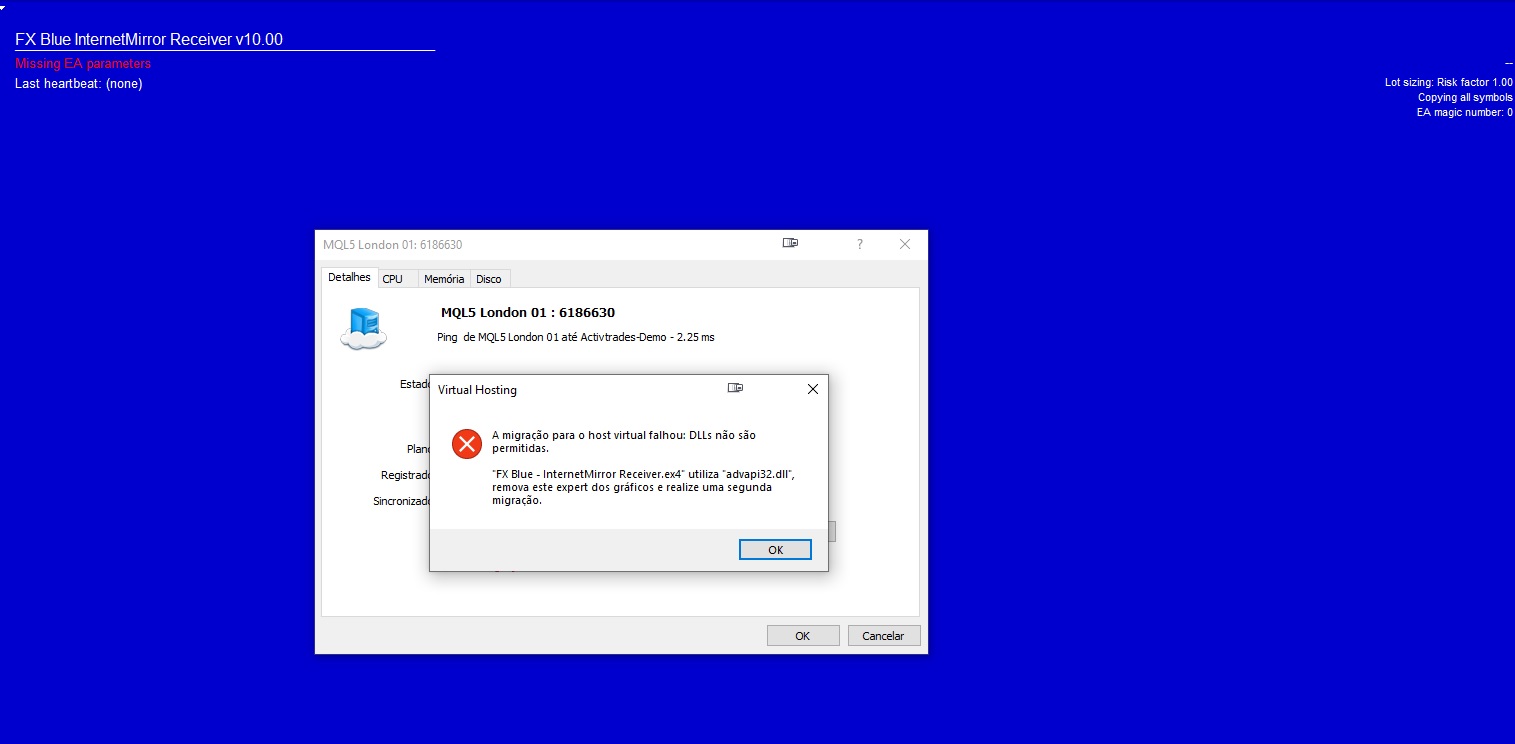Click the 'Copying all symbols' text
Screen dimensions: 1515x744
(x=1465, y=98)
